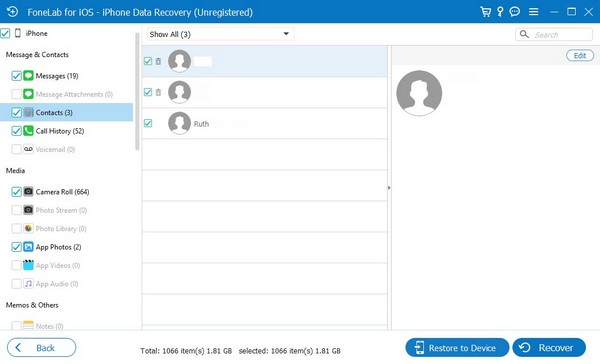
Task: Uncheck the checkbox beside Ruth contact
Action: click(148, 123)
